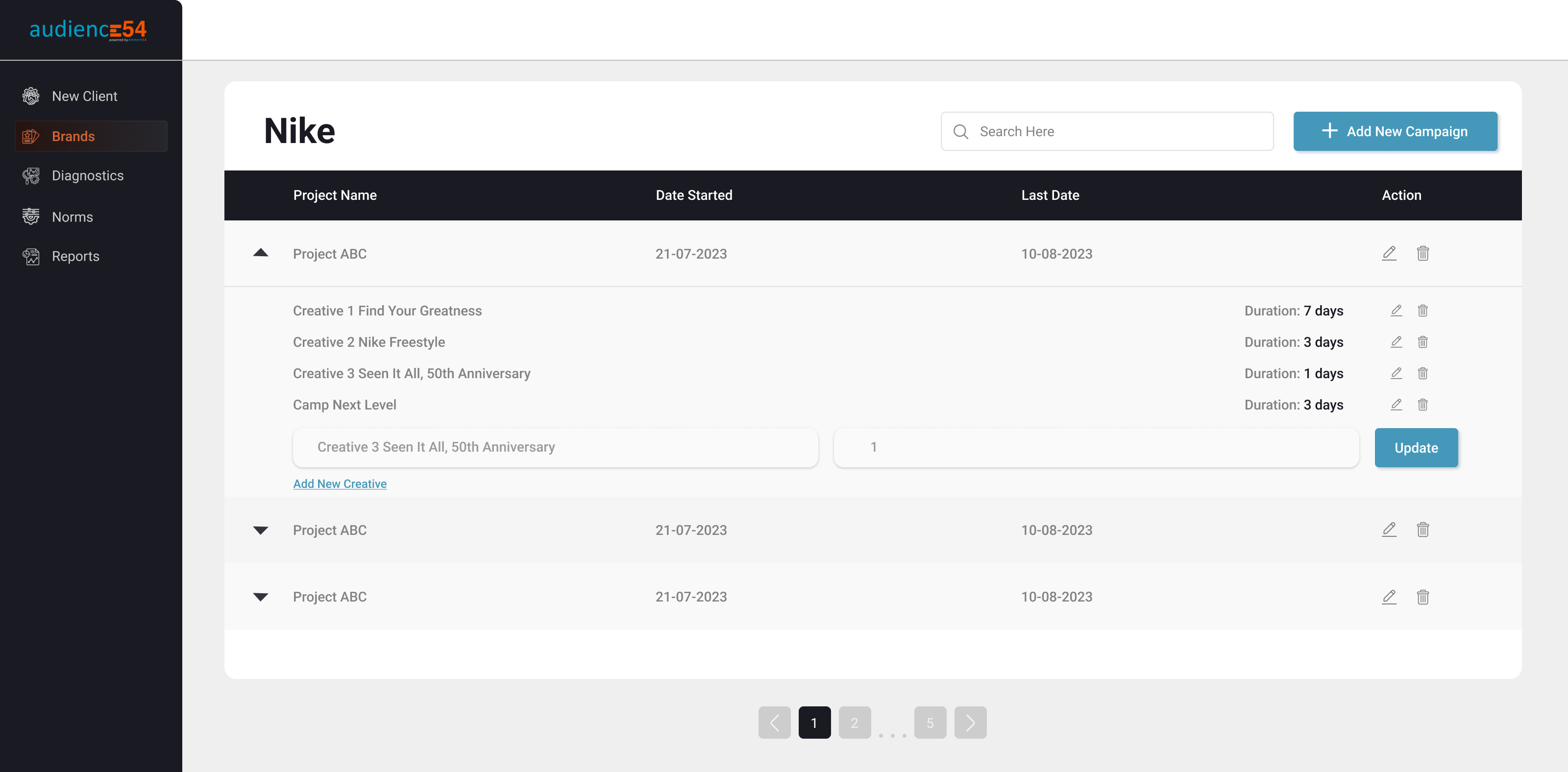Click the Date Started column header

click(x=694, y=195)
